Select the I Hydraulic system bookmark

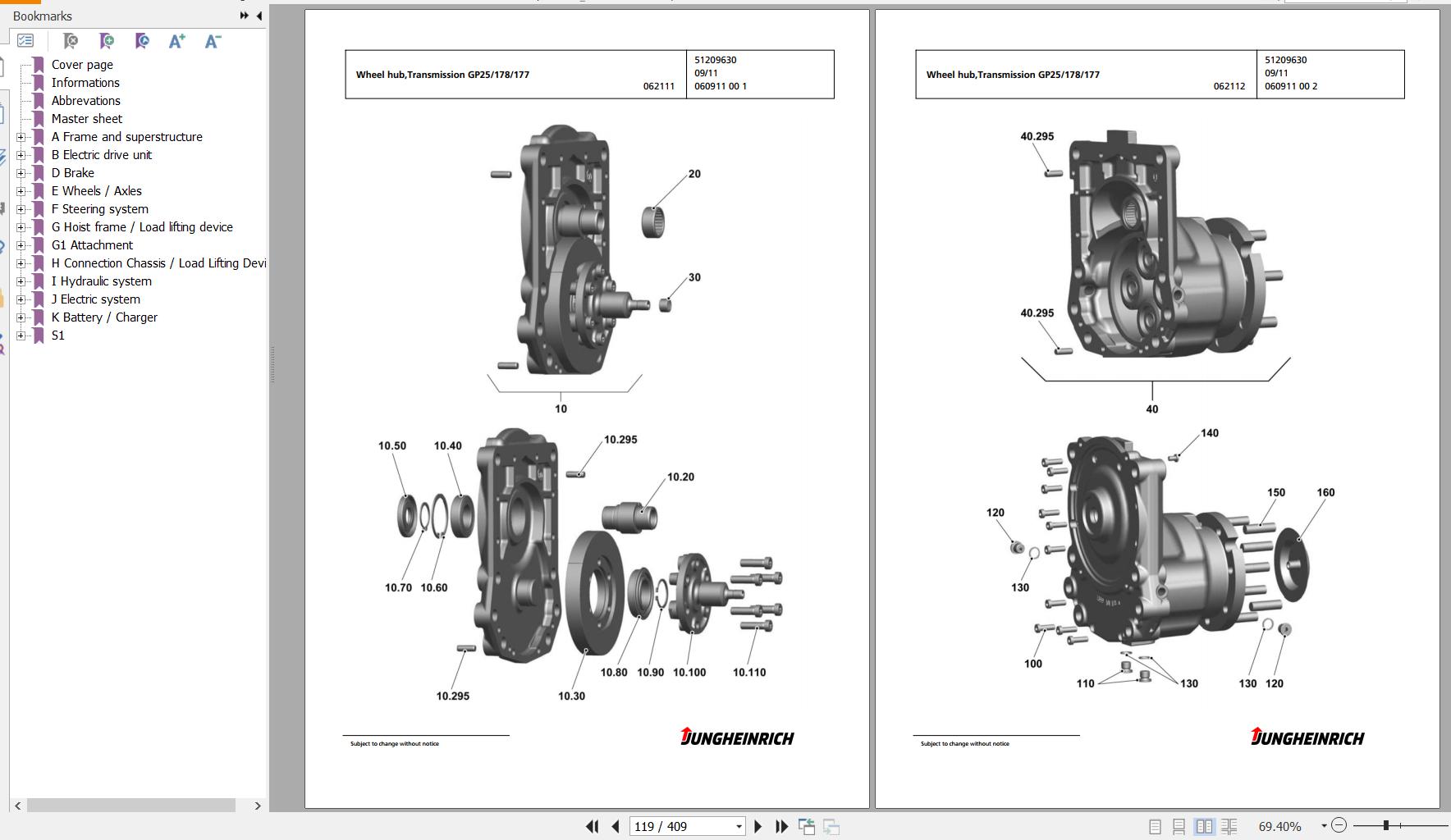click(x=102, y=281)
